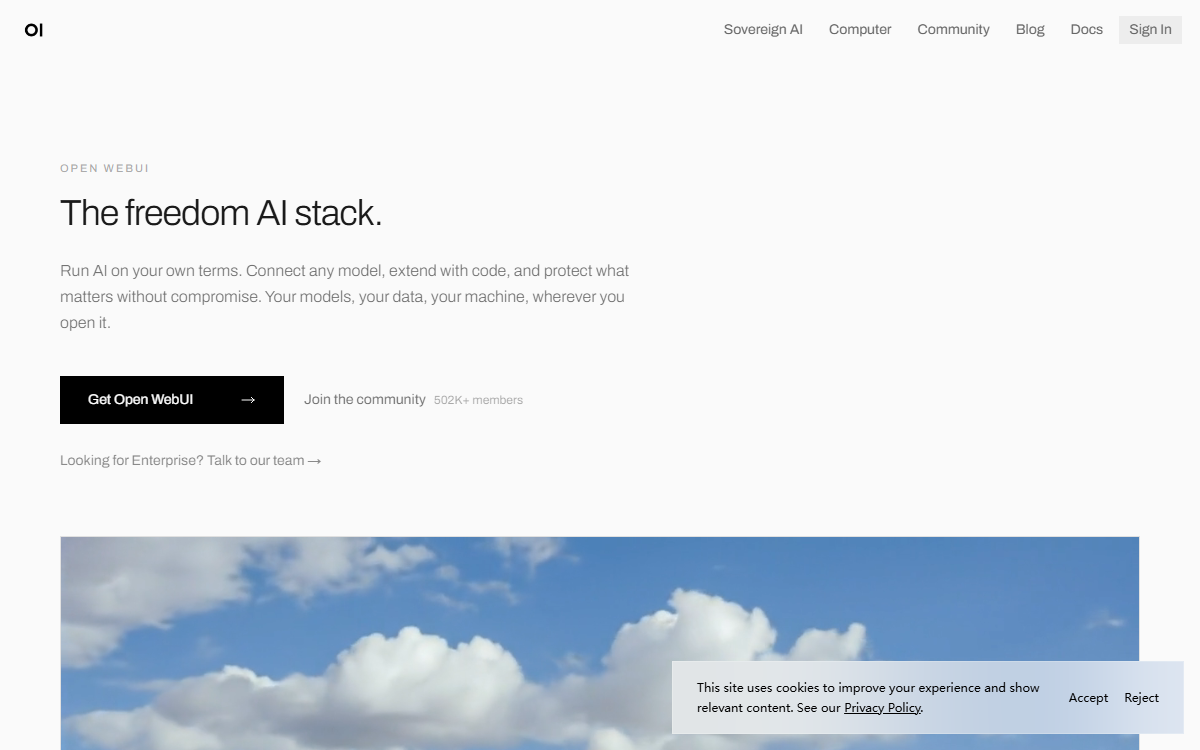The image size is (1200, 750).
Task: Click the 502K+ members text
Action: click(x=478, y=400)
